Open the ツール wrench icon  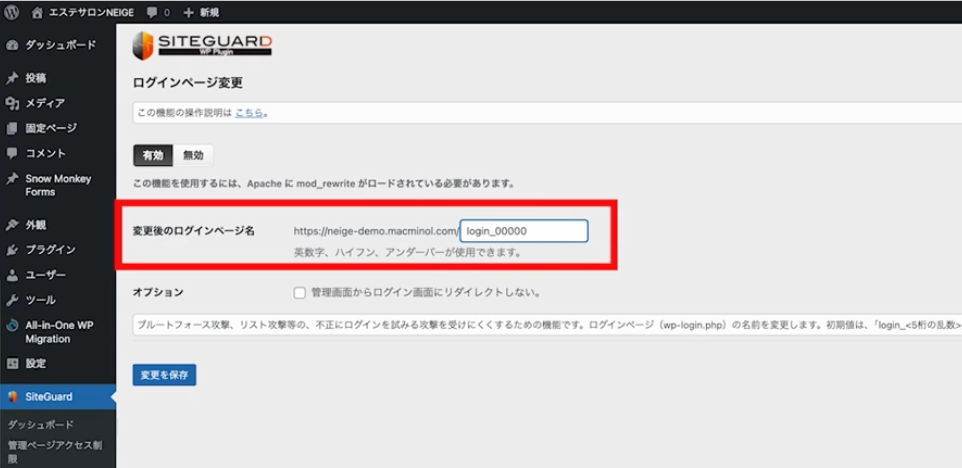(x=12, y=300)
